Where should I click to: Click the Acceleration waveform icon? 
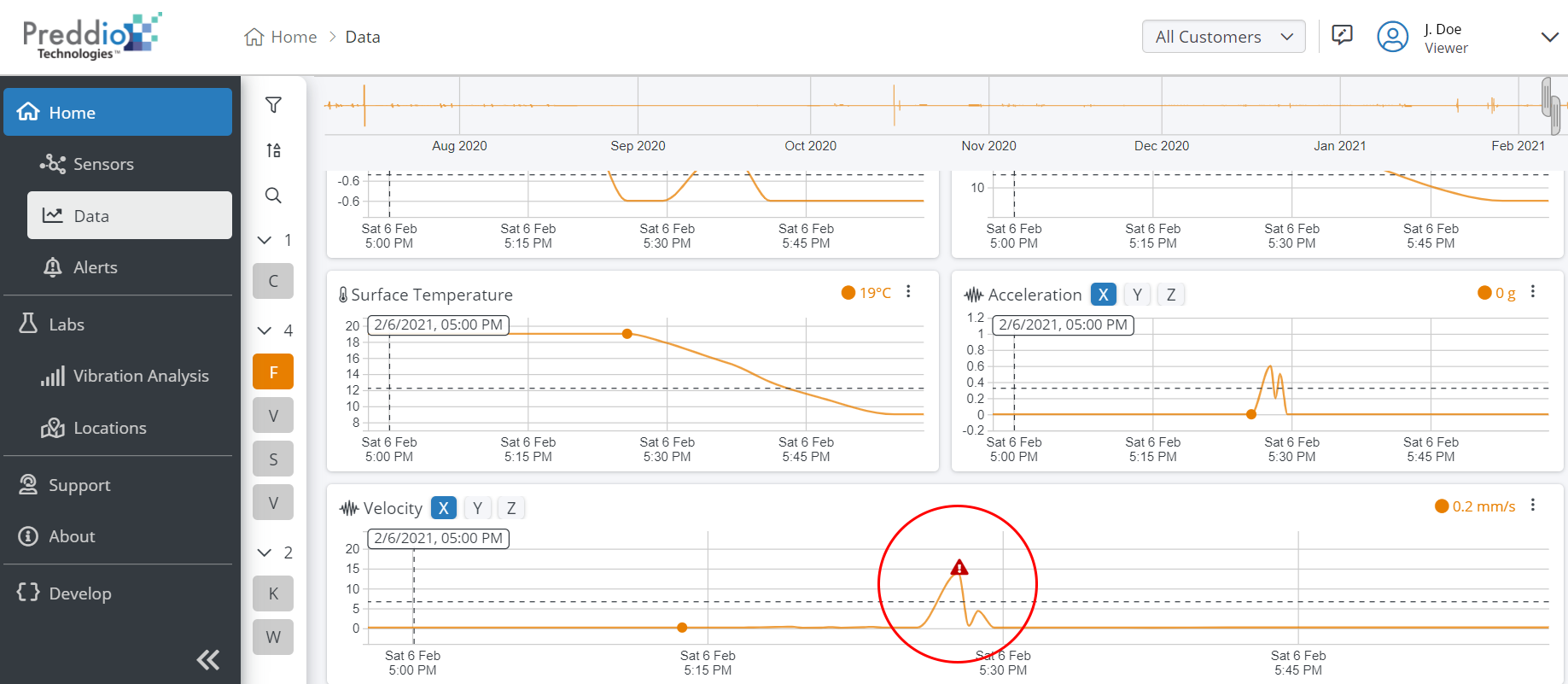(x=974, y=295)
